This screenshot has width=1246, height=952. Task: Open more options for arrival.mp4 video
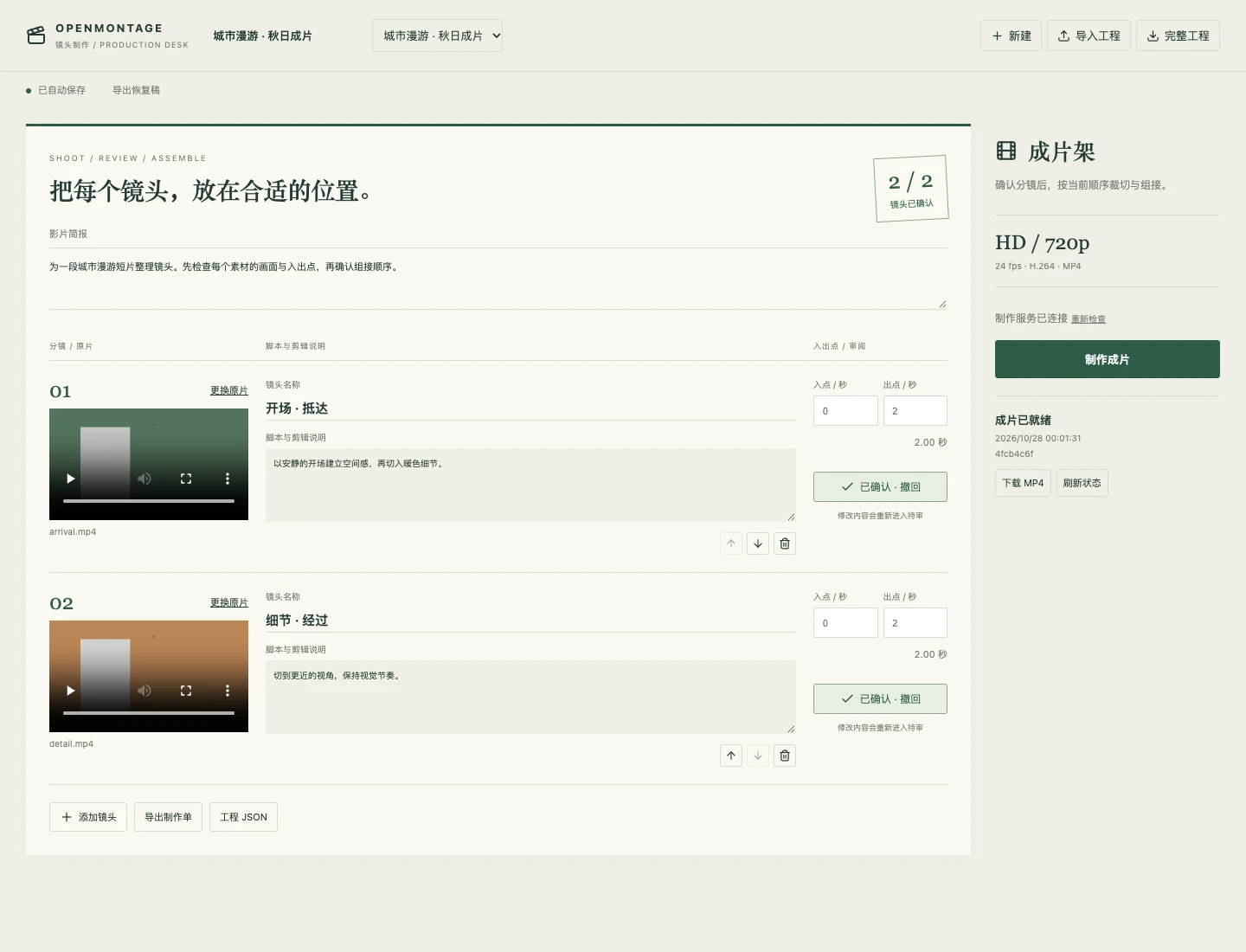pos(228,479)
